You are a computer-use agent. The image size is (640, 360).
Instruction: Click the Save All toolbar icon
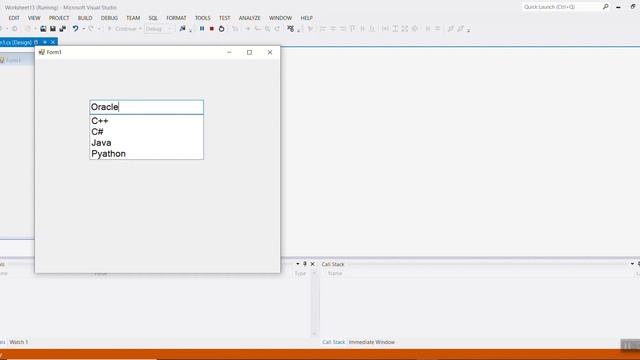click(x=62, y=29)
